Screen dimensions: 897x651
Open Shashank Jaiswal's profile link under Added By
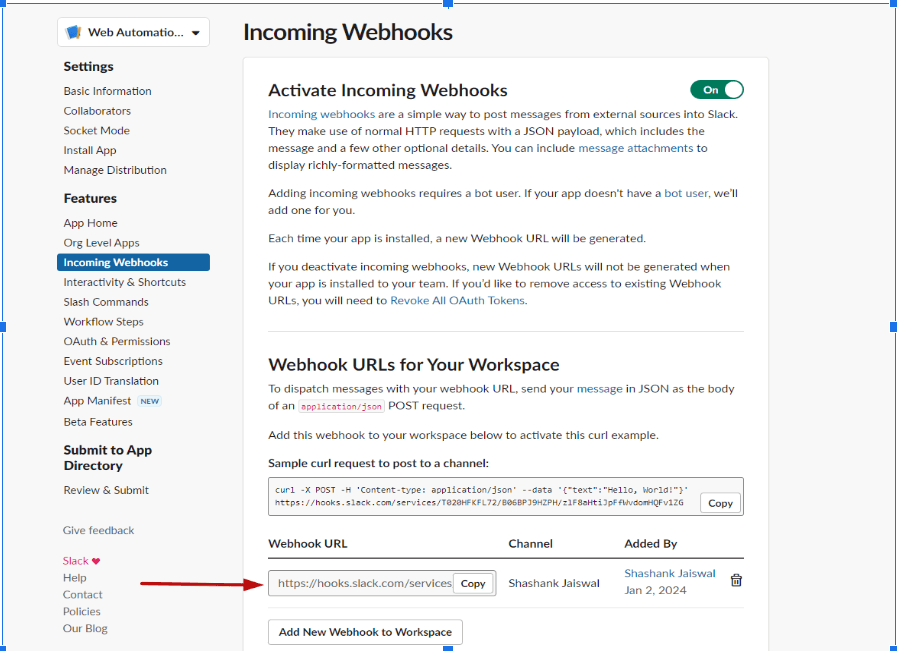pos(669,573)
